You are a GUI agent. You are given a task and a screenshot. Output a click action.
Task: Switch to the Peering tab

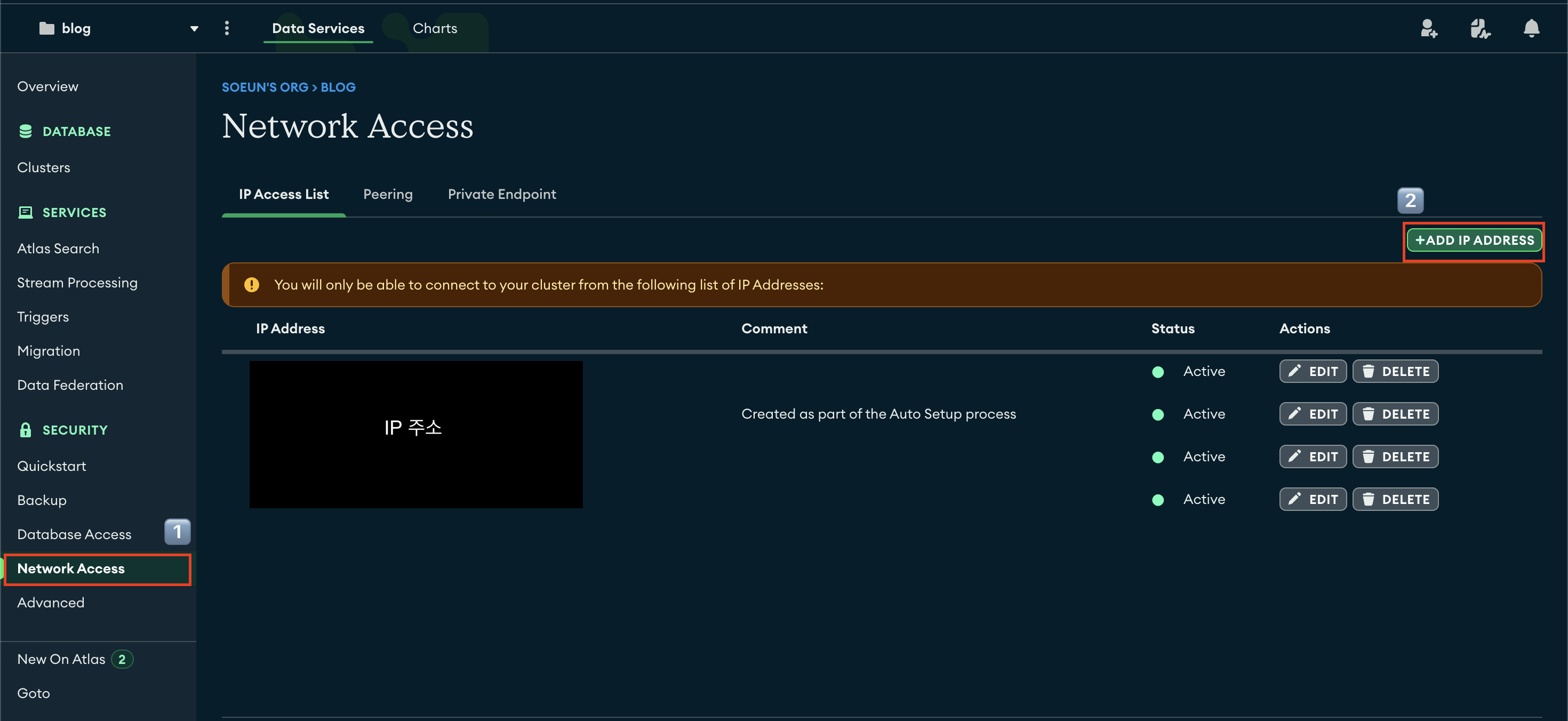tap(388, 194)
